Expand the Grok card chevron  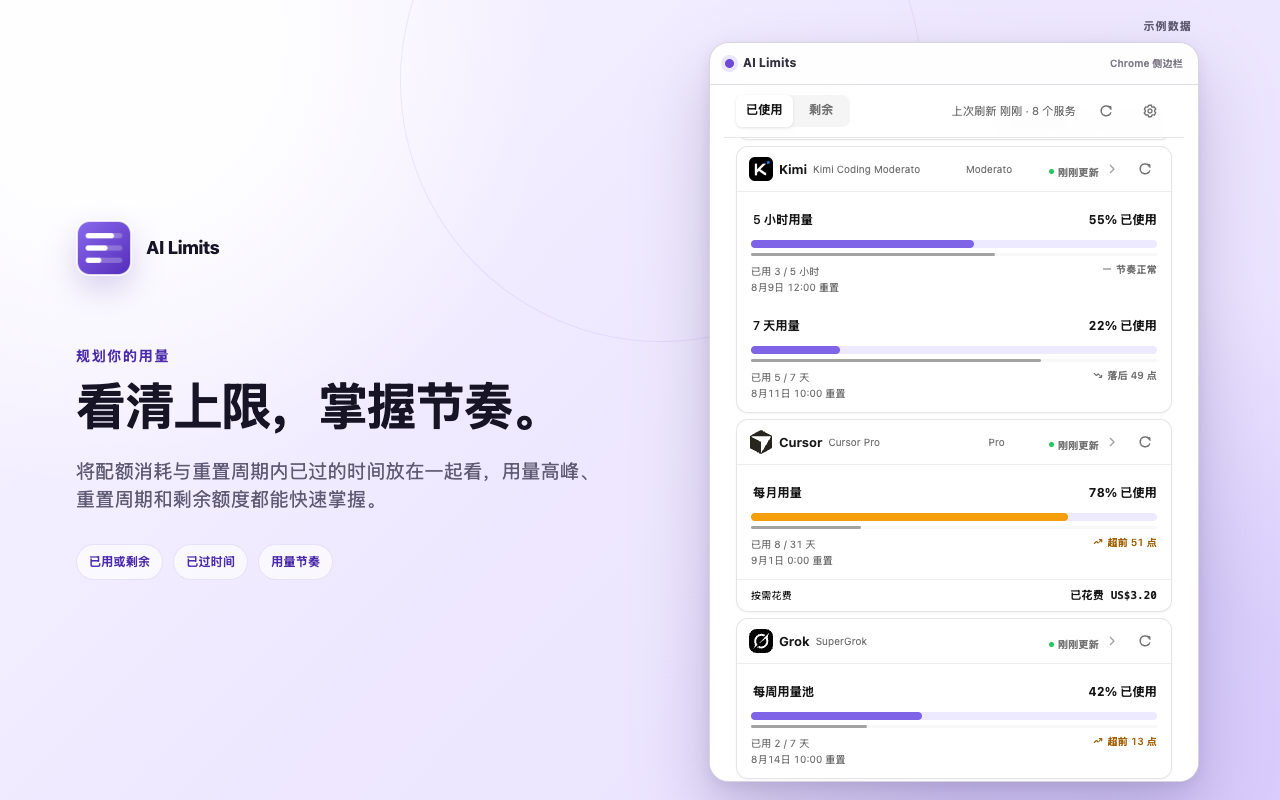tap(1112, 641)
